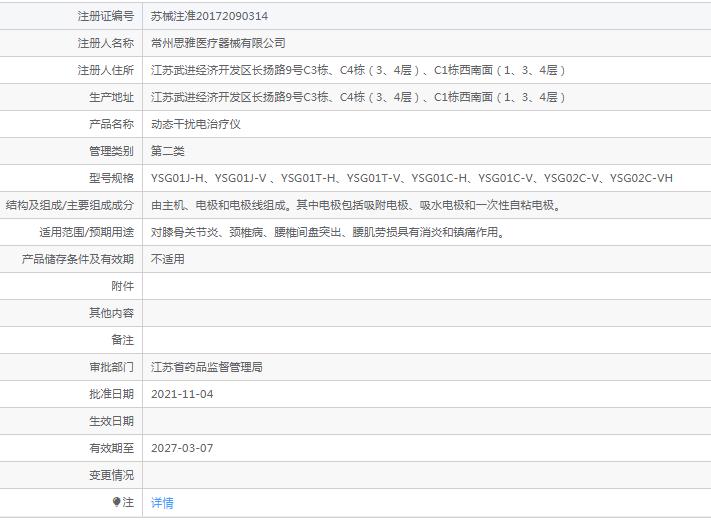Screen dimensions: 711x521
Task: Click the model list starting YSG01J-H
Action: 412,178
